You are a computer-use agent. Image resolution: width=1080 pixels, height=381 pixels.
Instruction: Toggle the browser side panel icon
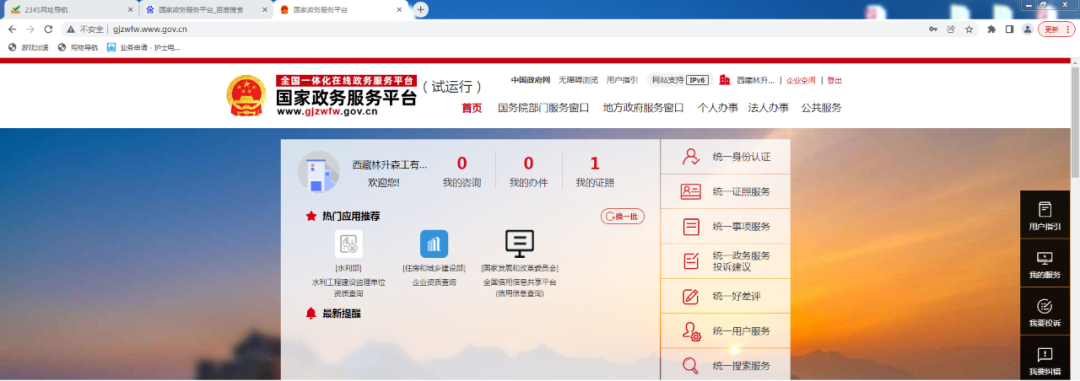click(1009, 29)
